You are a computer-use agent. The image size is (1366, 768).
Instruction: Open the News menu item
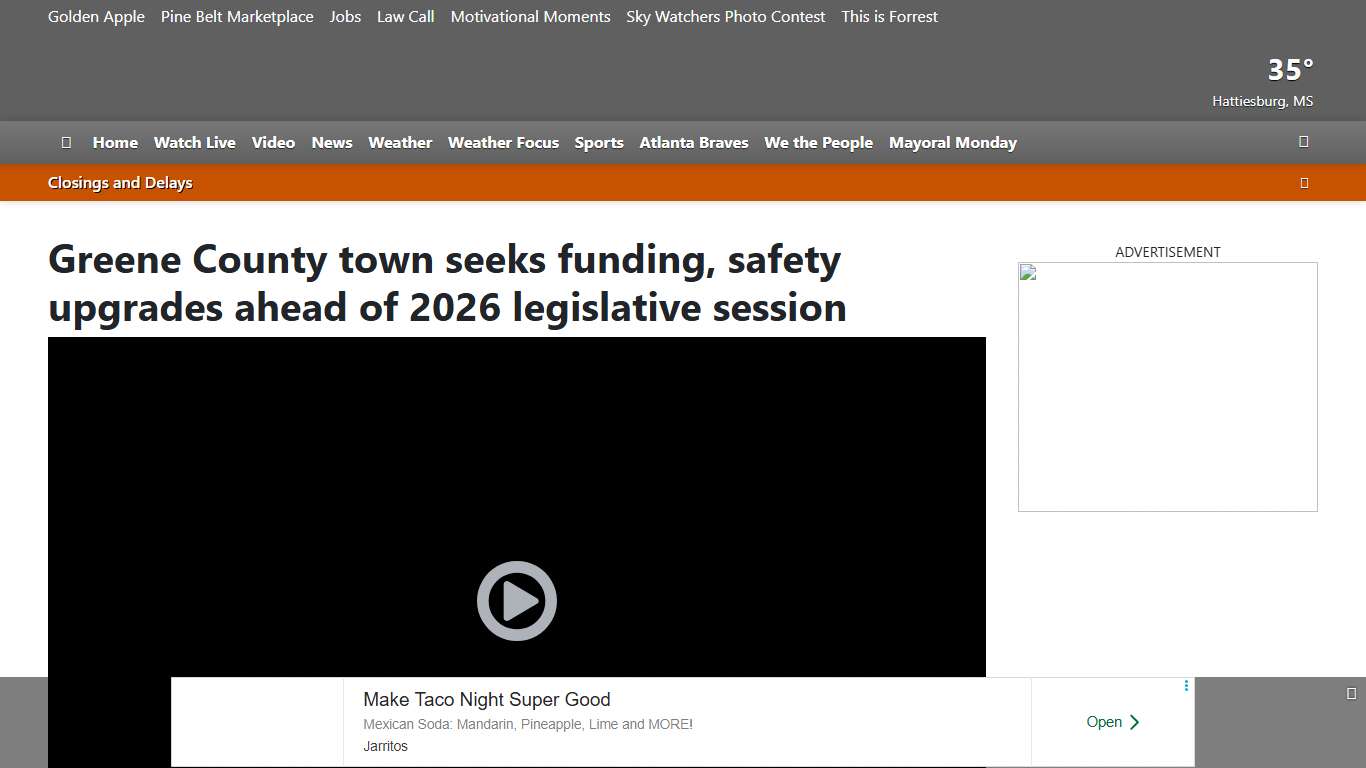point(332,142)
